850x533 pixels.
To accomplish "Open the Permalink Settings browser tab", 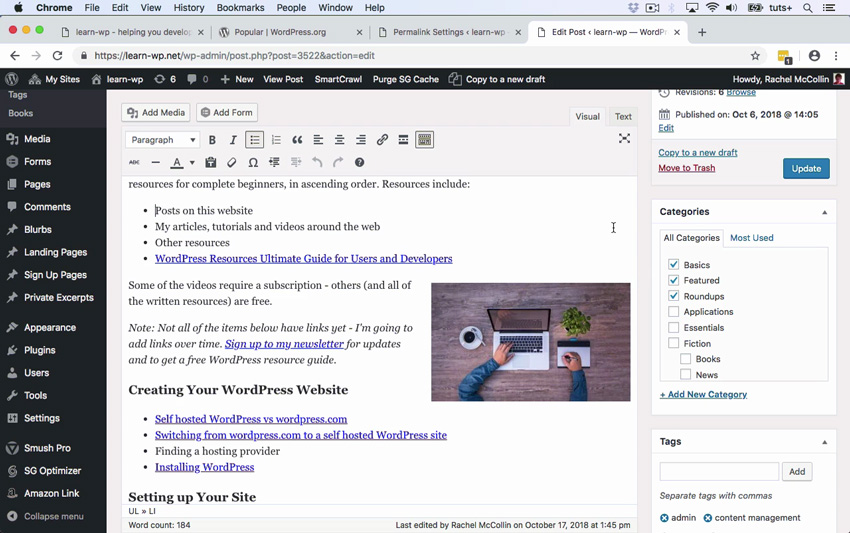I will tap(450, 32).
